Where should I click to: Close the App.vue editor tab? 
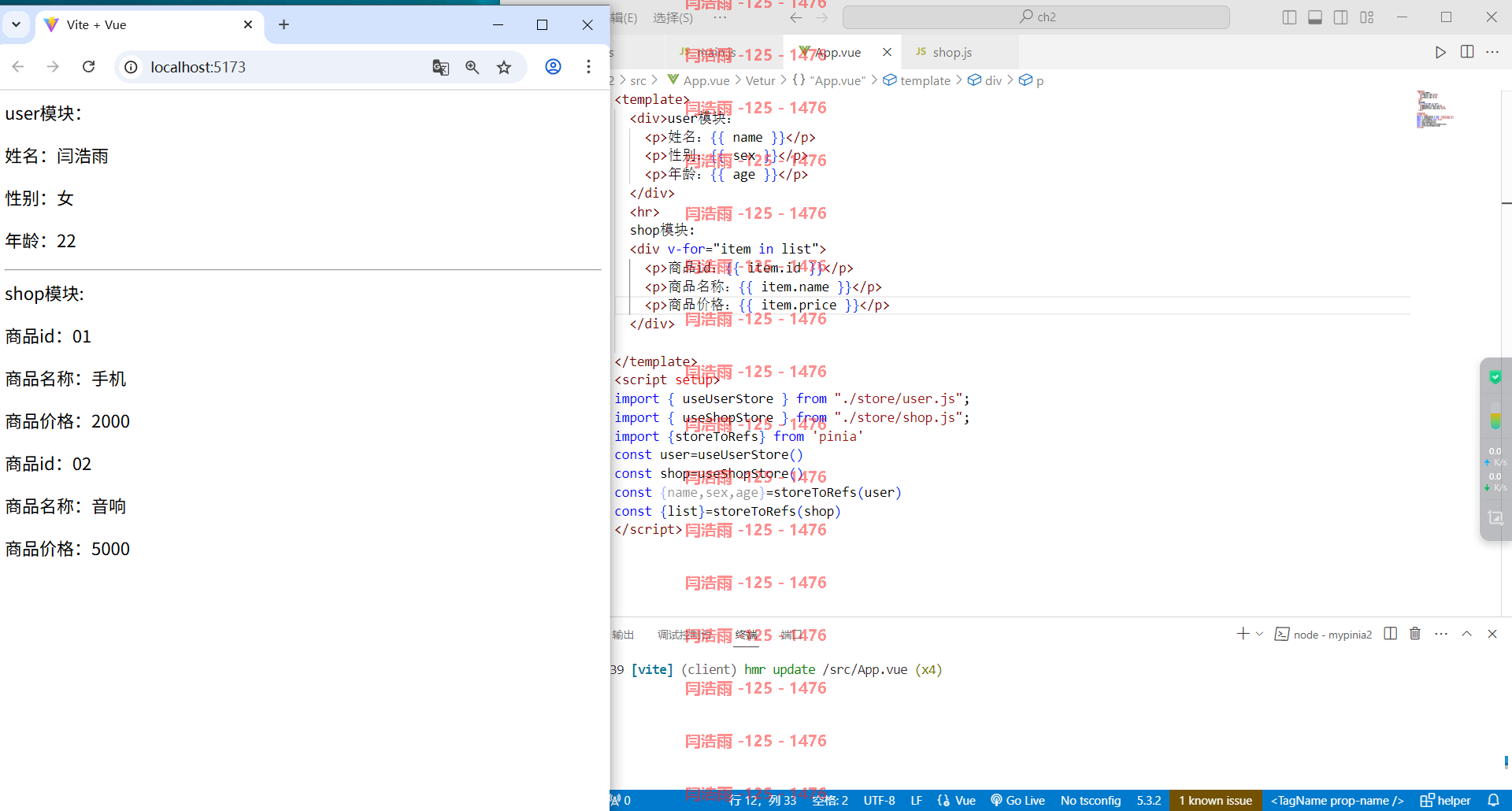pos(888,52)
